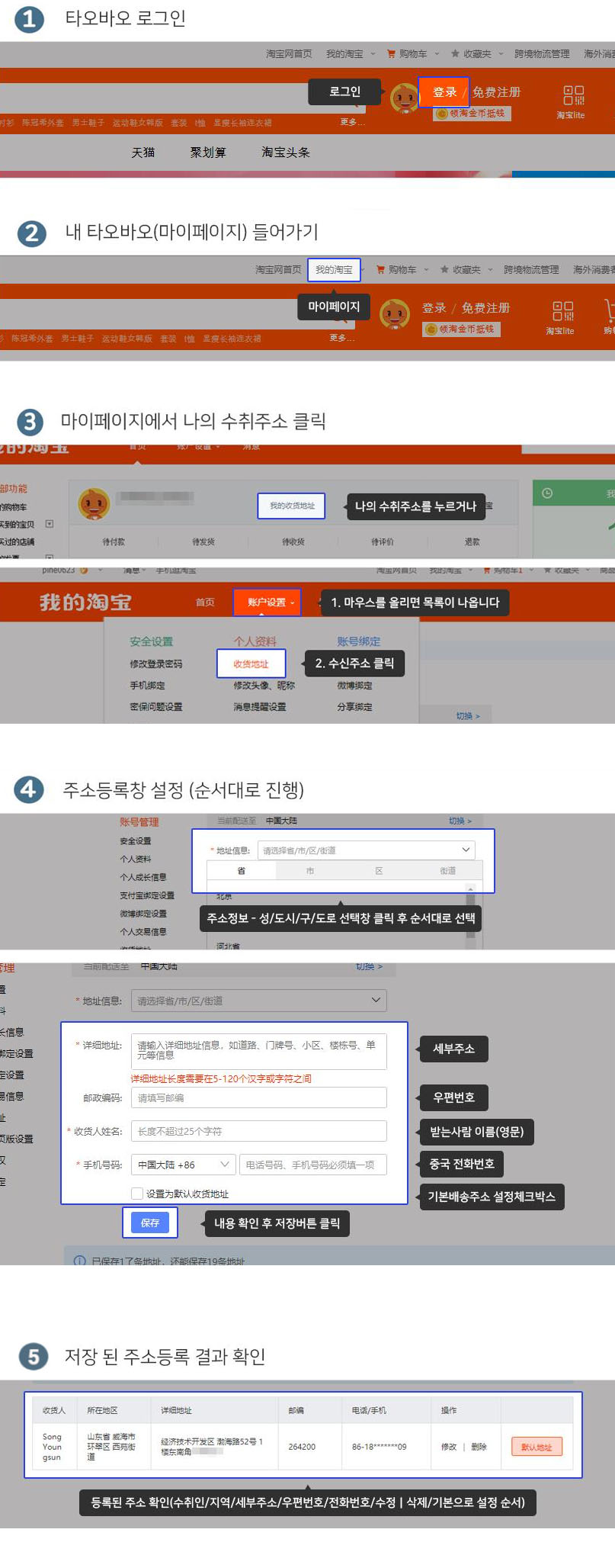Click the favorites star icon in step 2 header
Image resolution: width=615 pixels, height=1568 pixels.
pos(444,270)
